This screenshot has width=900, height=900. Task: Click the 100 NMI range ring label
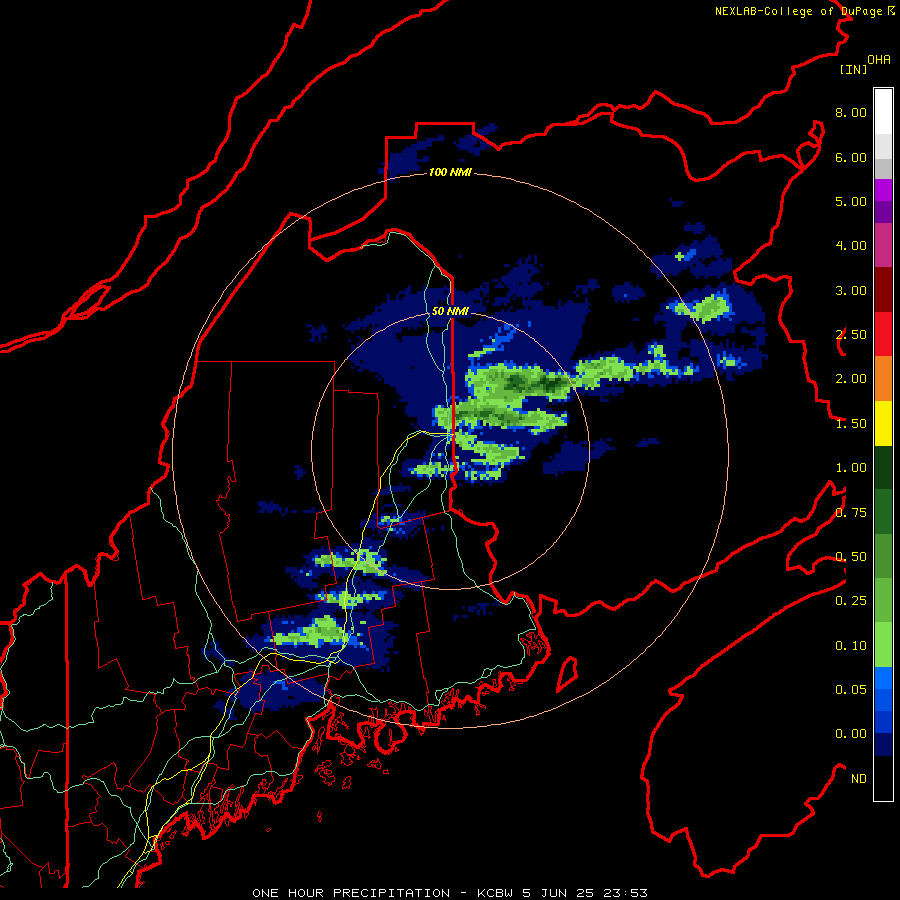pyautogui.click(x=450, y=172)
